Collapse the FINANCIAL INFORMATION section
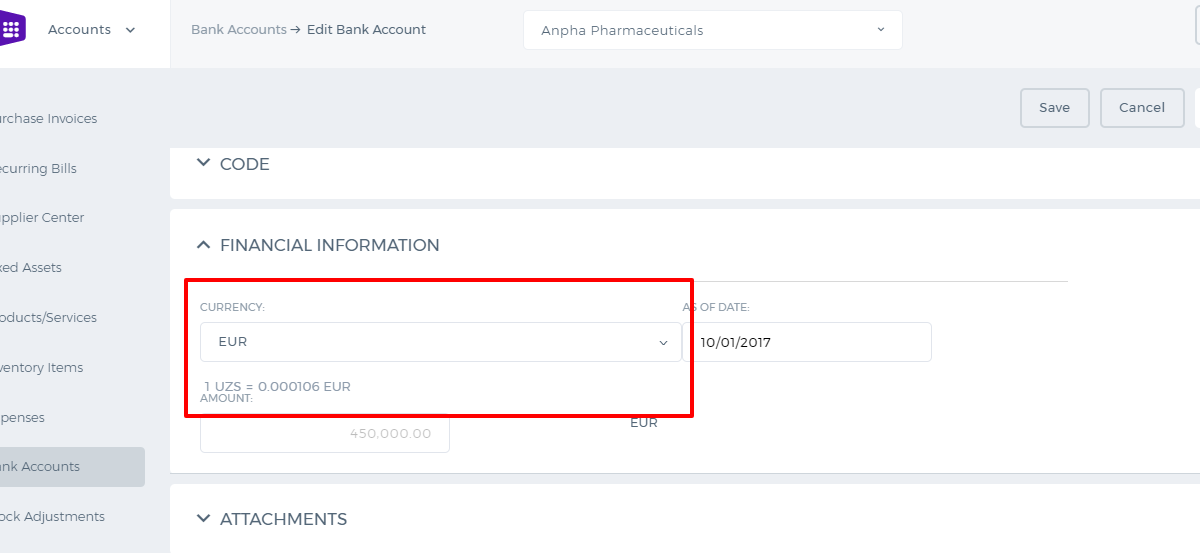Viewport: 1200px width, 553px height. point(318,245)
